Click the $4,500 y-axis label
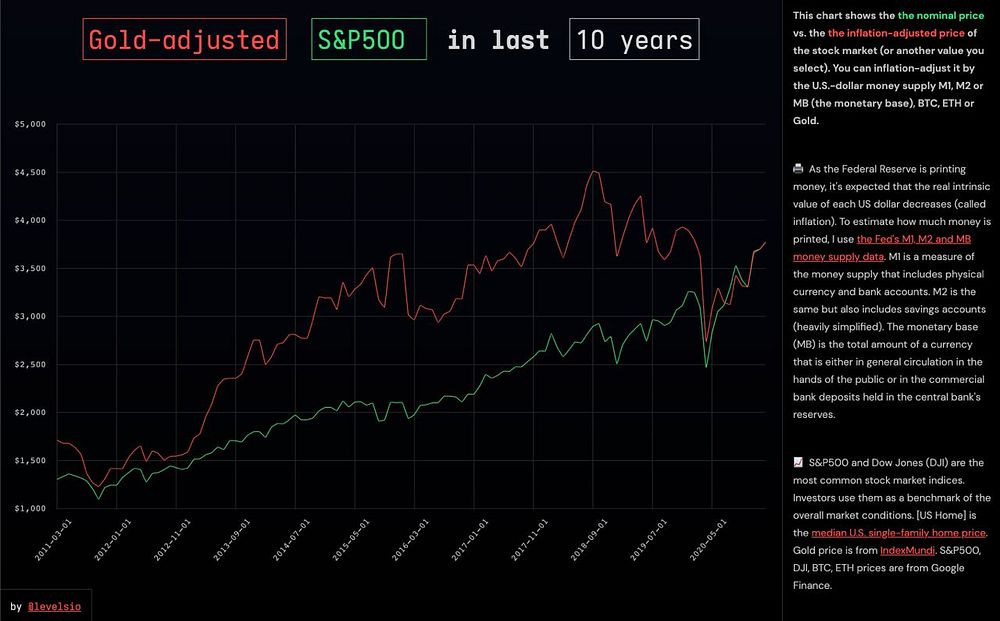The height and width of the screenshot is (621, 1000). pyautogui.click(x=30, y=172)
